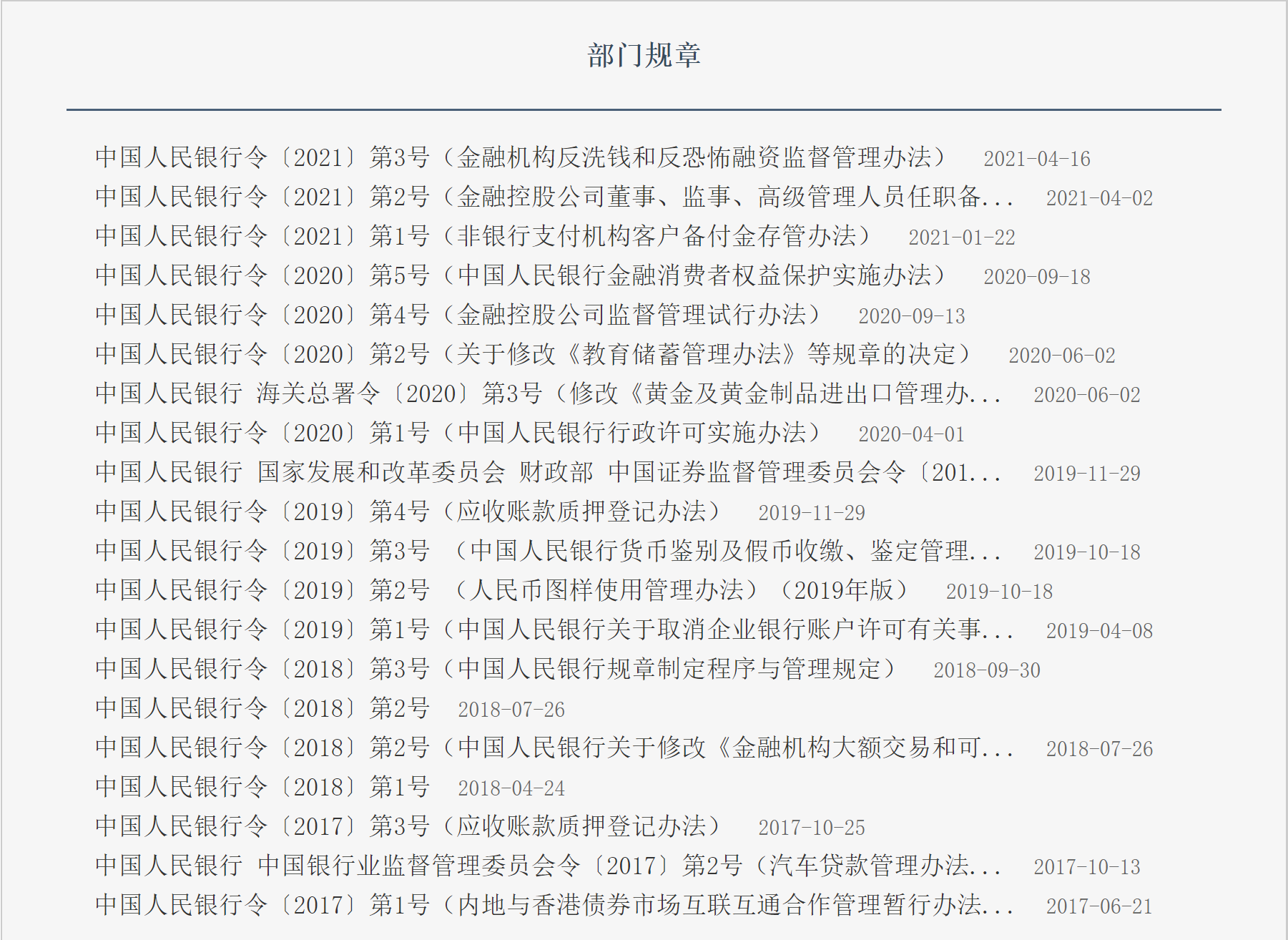Click date text 2018-04-24
The image size is (1288, 940).
[511, 788]
